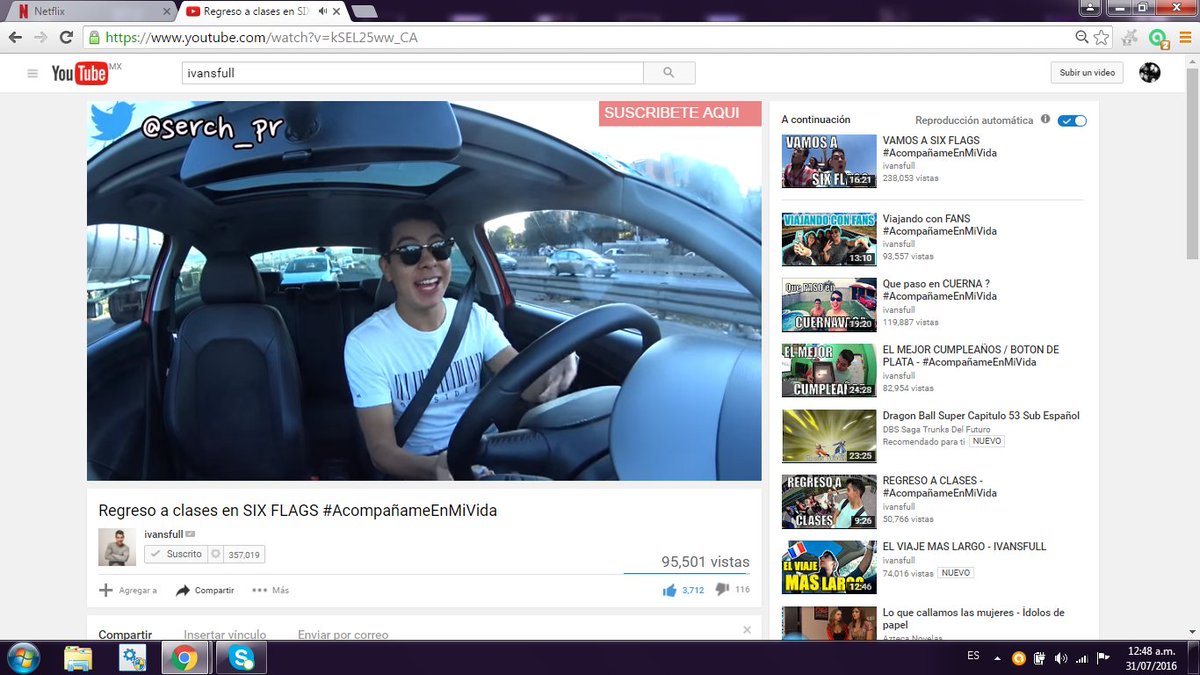This screenshot has width=1200, height=675.
Task: Switch to Insertar vínculo tab
Action: tap(225, 634)
